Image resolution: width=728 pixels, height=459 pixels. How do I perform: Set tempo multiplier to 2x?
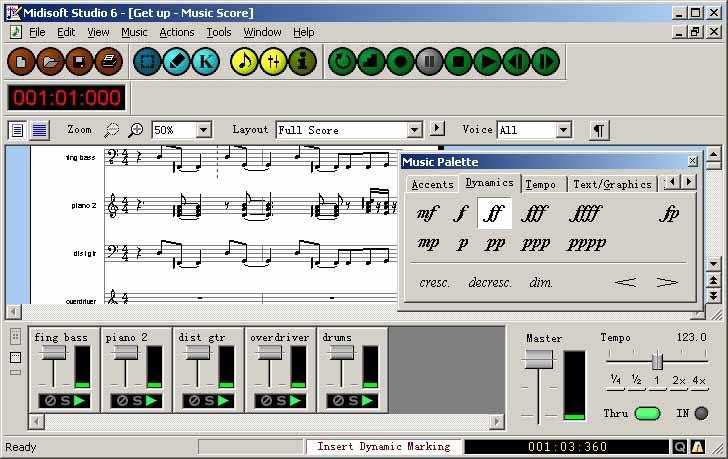pyautogui.click(x=679, y=382)
